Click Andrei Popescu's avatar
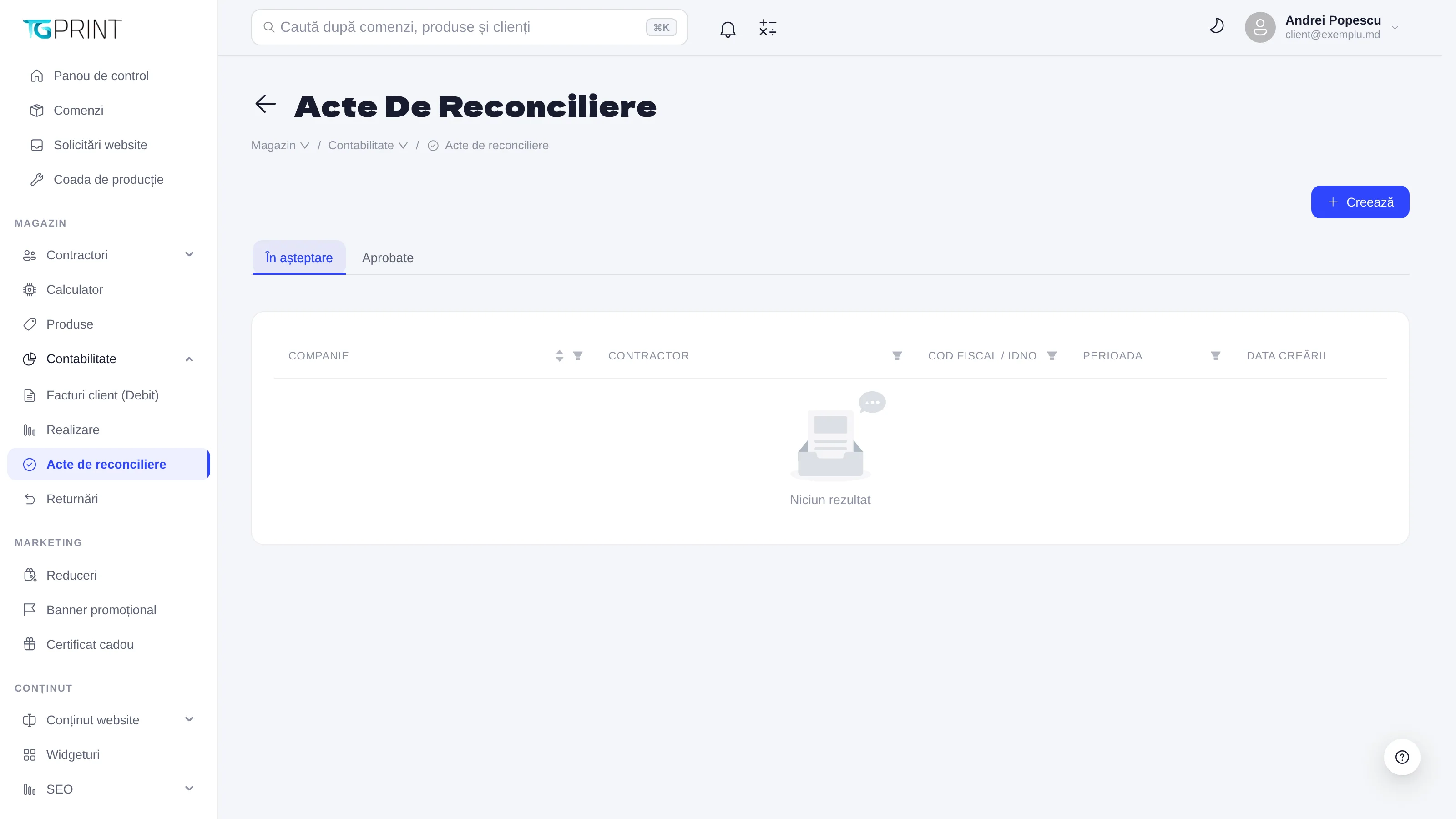Screen dimensions: 1456x819 point(1260,27)
